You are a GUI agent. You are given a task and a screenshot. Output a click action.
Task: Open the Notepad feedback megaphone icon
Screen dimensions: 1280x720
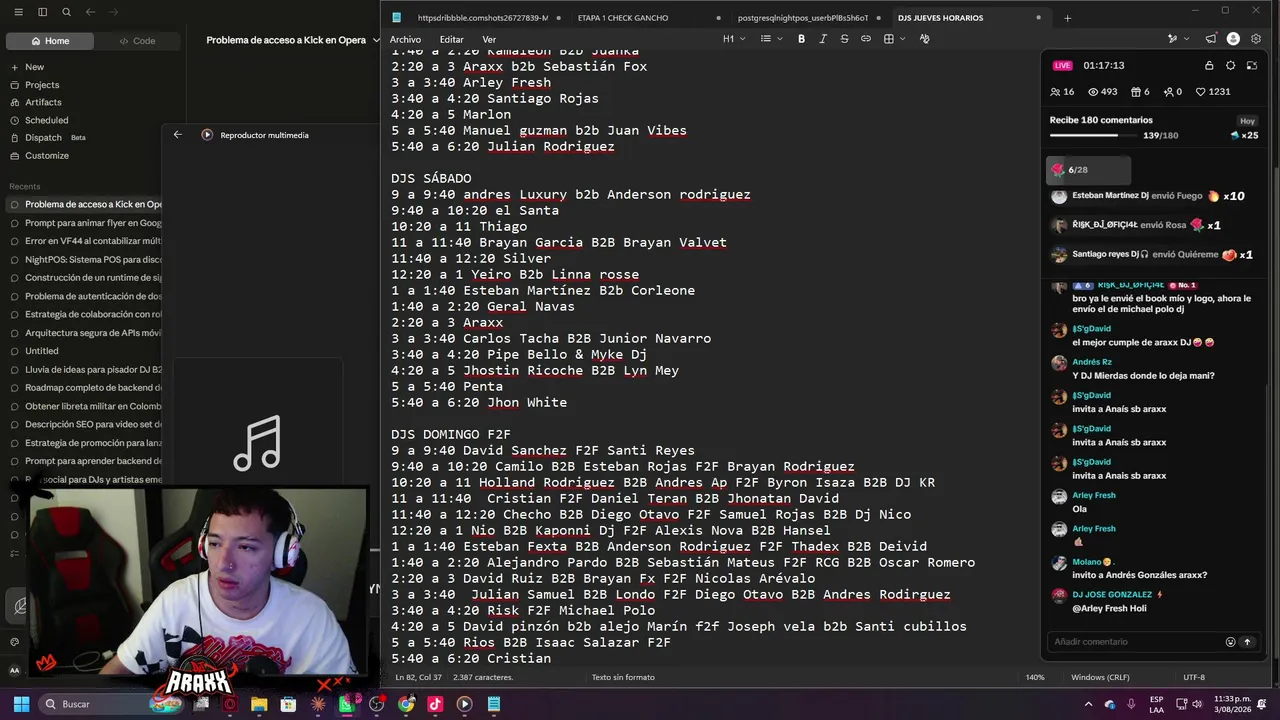[1211, 39]
